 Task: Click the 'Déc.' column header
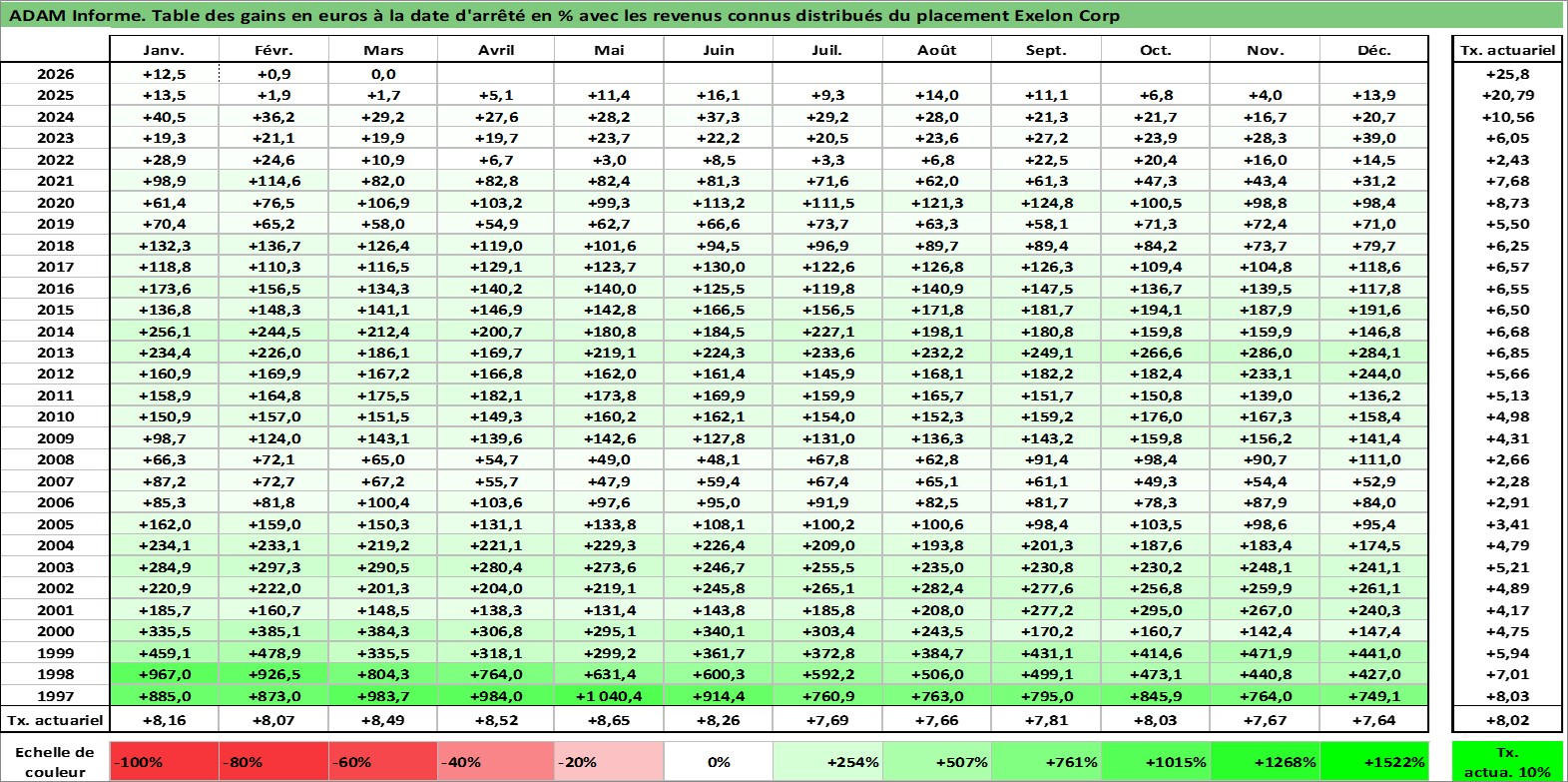point(1374,50)
